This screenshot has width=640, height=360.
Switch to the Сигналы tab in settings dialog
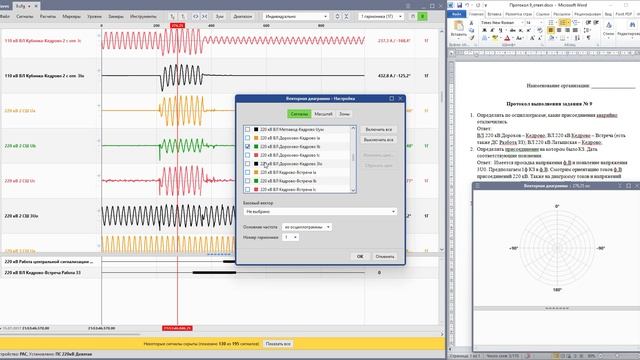pyautogui.click(x=299, y=114)
